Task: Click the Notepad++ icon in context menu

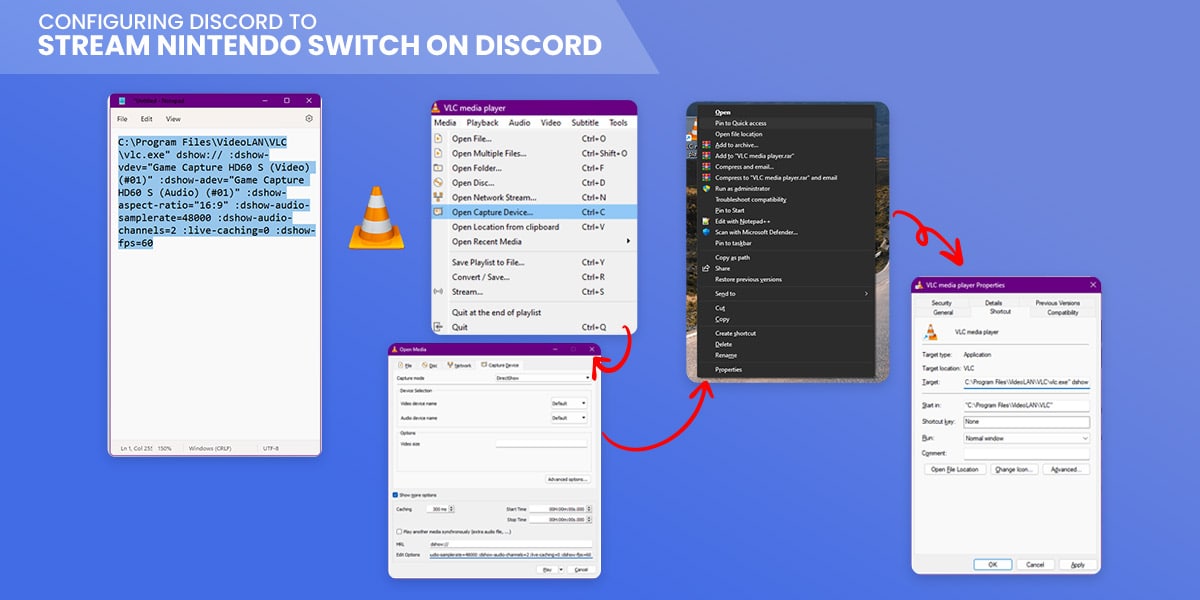Action: 706,221
